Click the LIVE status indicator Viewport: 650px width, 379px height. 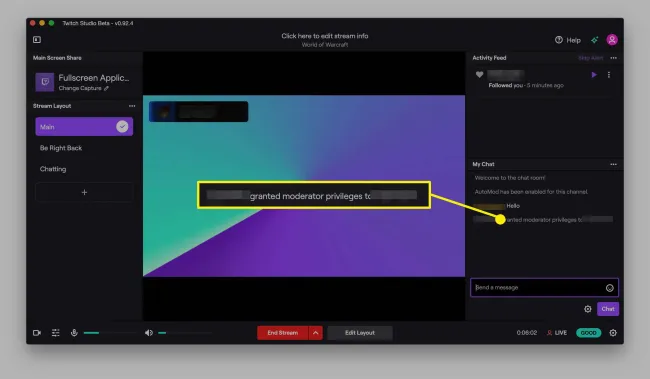557,333
